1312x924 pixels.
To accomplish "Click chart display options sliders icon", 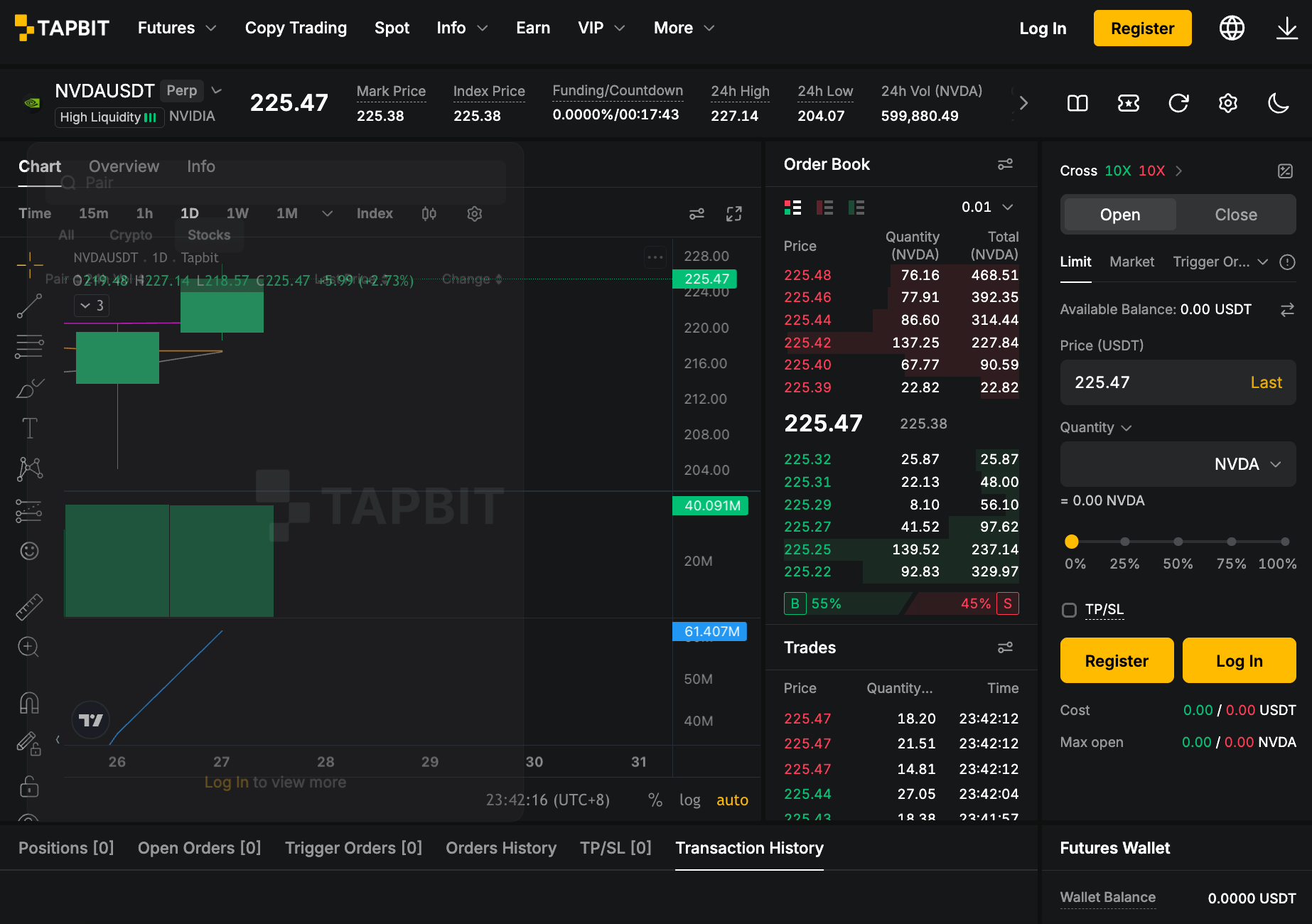I will tap(697, 213).
